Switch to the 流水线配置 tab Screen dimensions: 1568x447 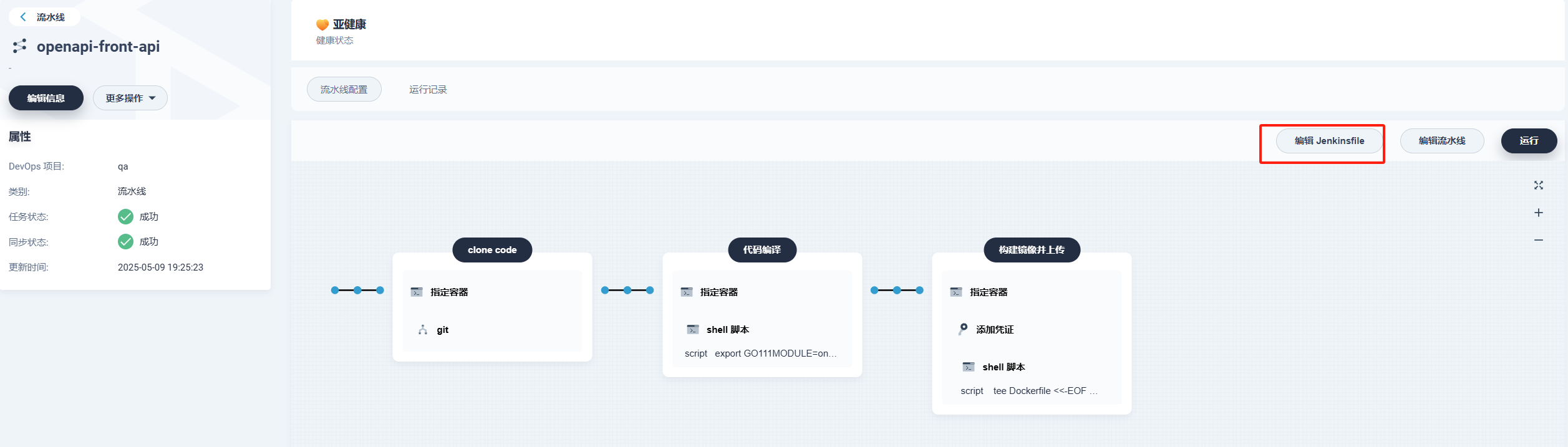[344, 89]
